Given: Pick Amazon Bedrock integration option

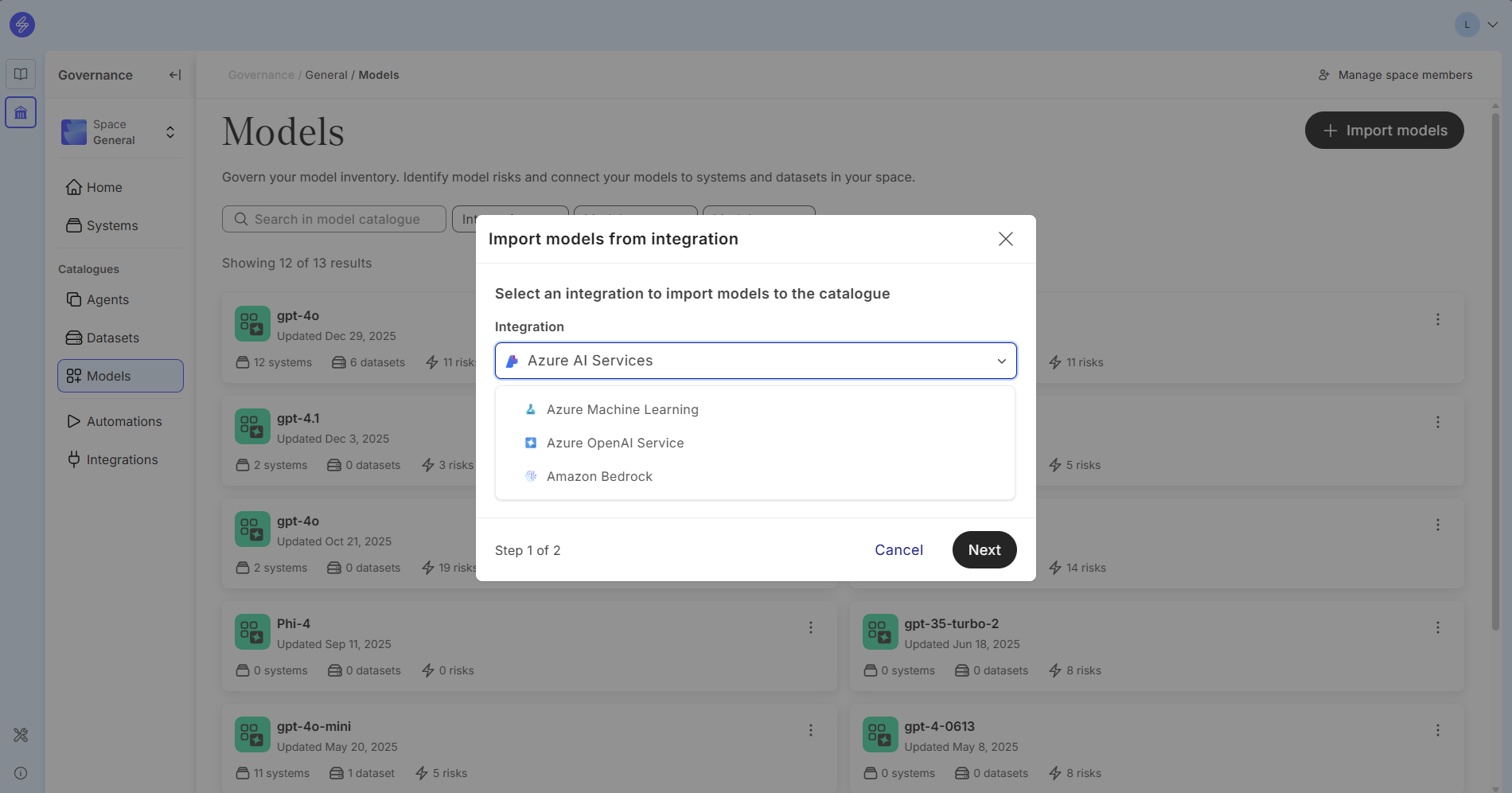Looking at the screenshot, I should [x=599, y=476].
